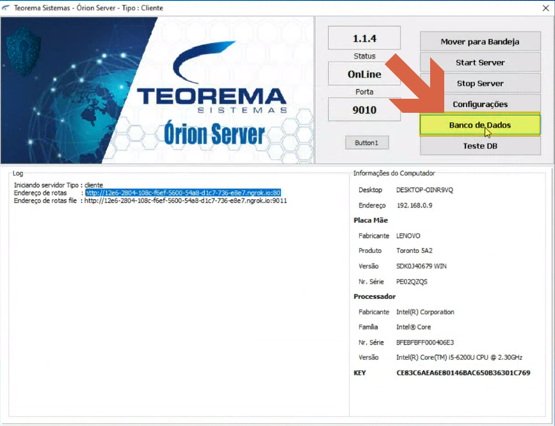Screen dimensions: 555x426
Task: Open the Banco de Dados button
Action: (480, 125)
